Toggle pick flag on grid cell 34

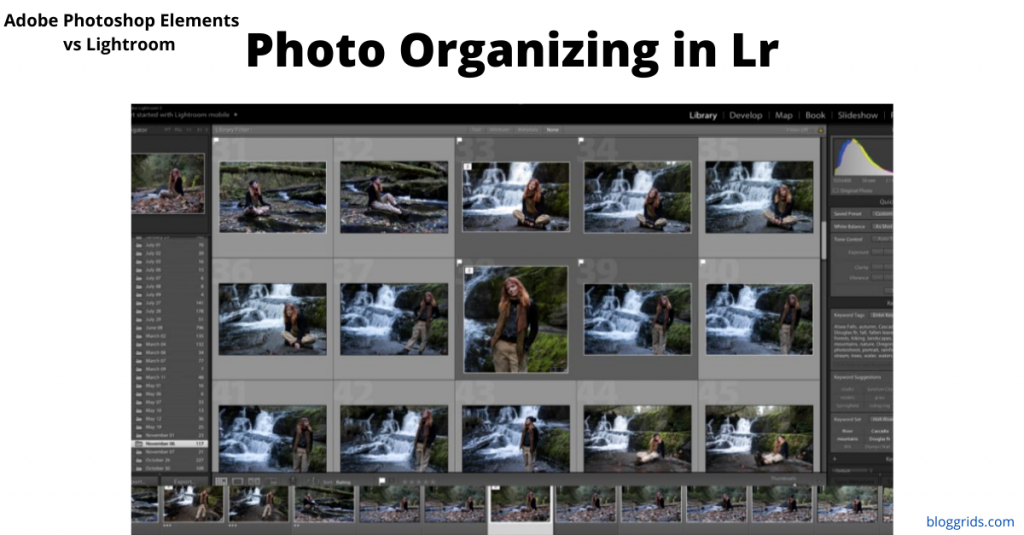coord(581,140)
